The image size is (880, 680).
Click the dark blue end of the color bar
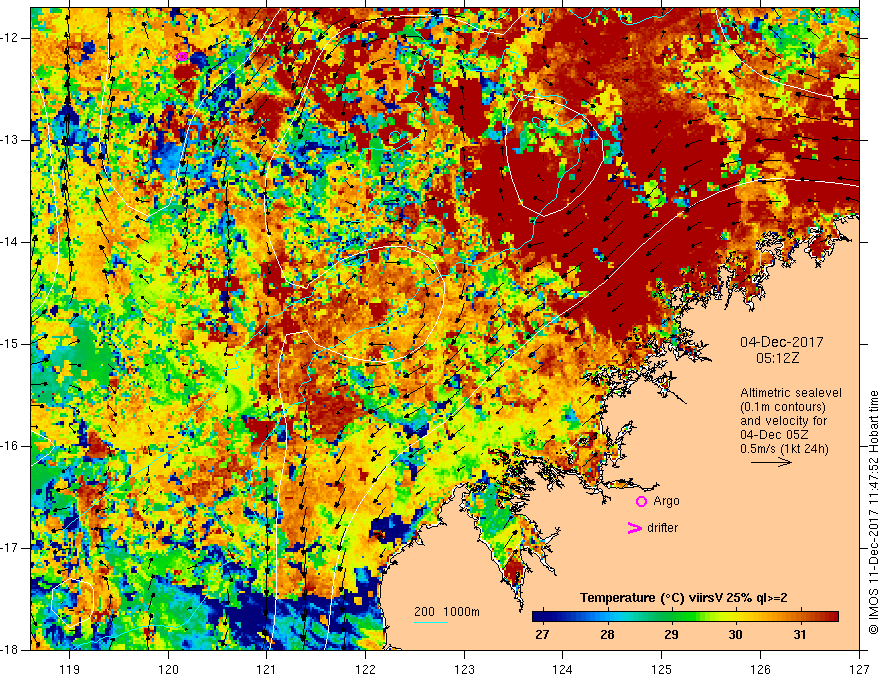pyautogui.click(x=537, y=617)
